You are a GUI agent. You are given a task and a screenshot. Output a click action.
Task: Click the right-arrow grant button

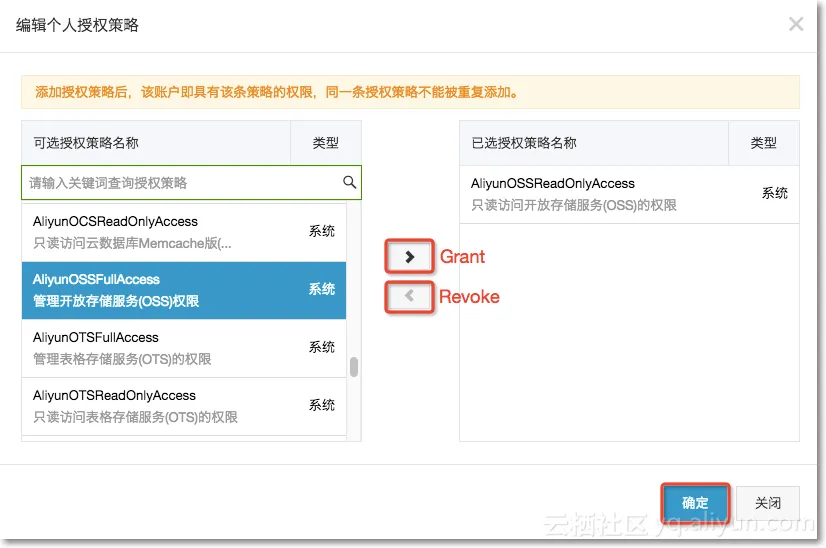409,257
